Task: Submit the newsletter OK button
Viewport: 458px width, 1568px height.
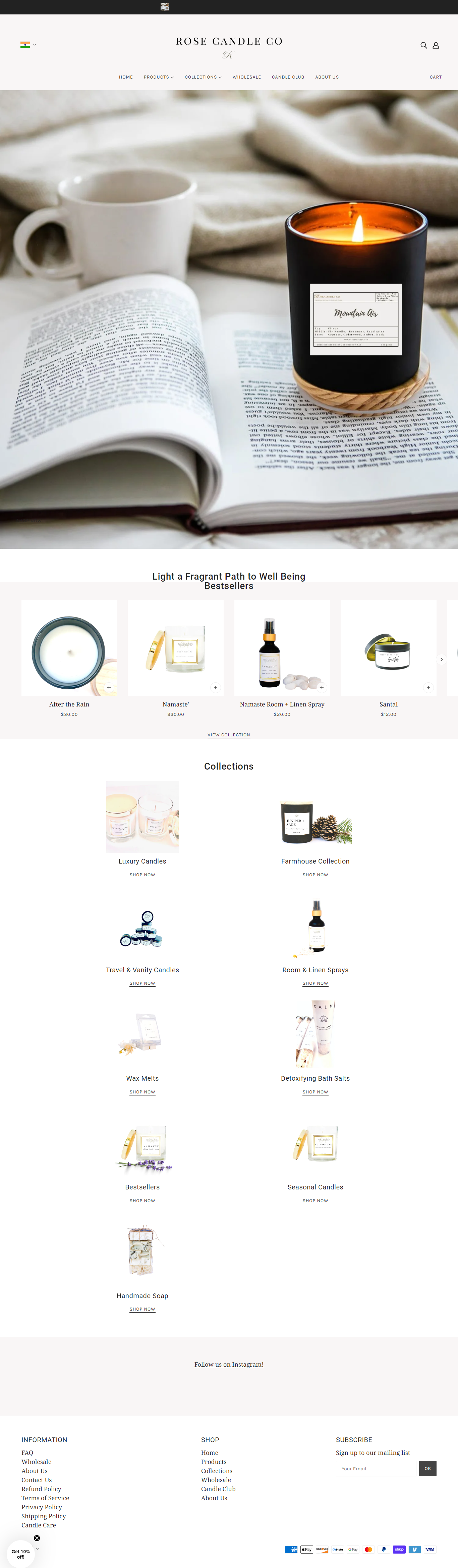Action: coord(427,1468)
